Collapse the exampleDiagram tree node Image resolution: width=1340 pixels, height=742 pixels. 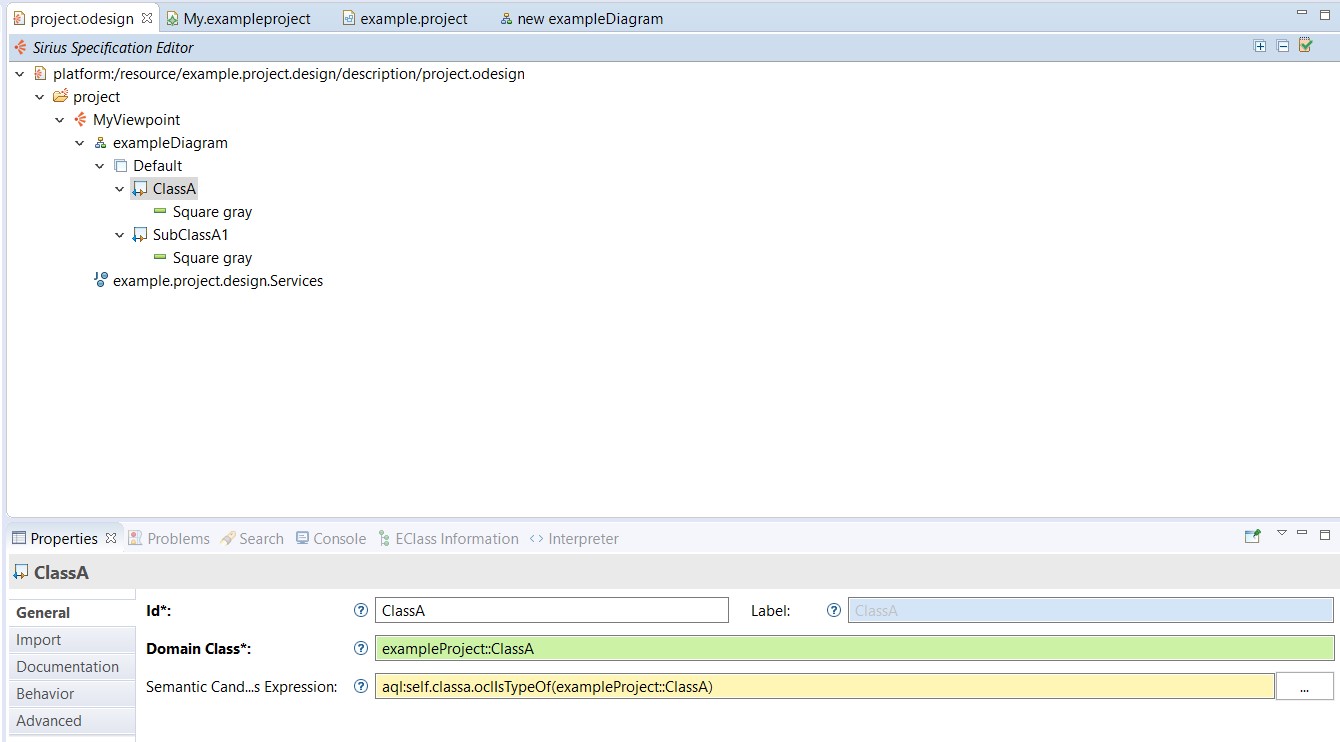(x=80, y=143)
